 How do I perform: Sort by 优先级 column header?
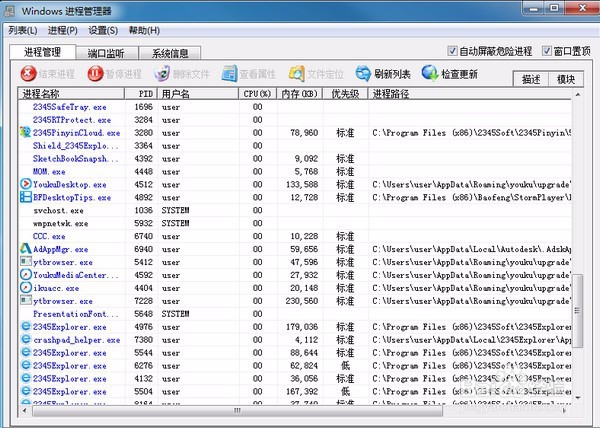(345, 94)
